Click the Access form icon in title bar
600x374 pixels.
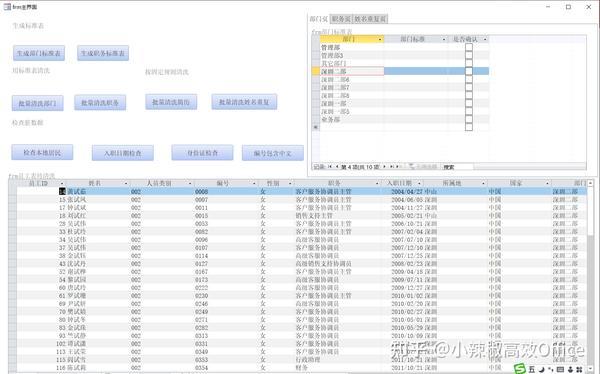(x=7, y=7)
